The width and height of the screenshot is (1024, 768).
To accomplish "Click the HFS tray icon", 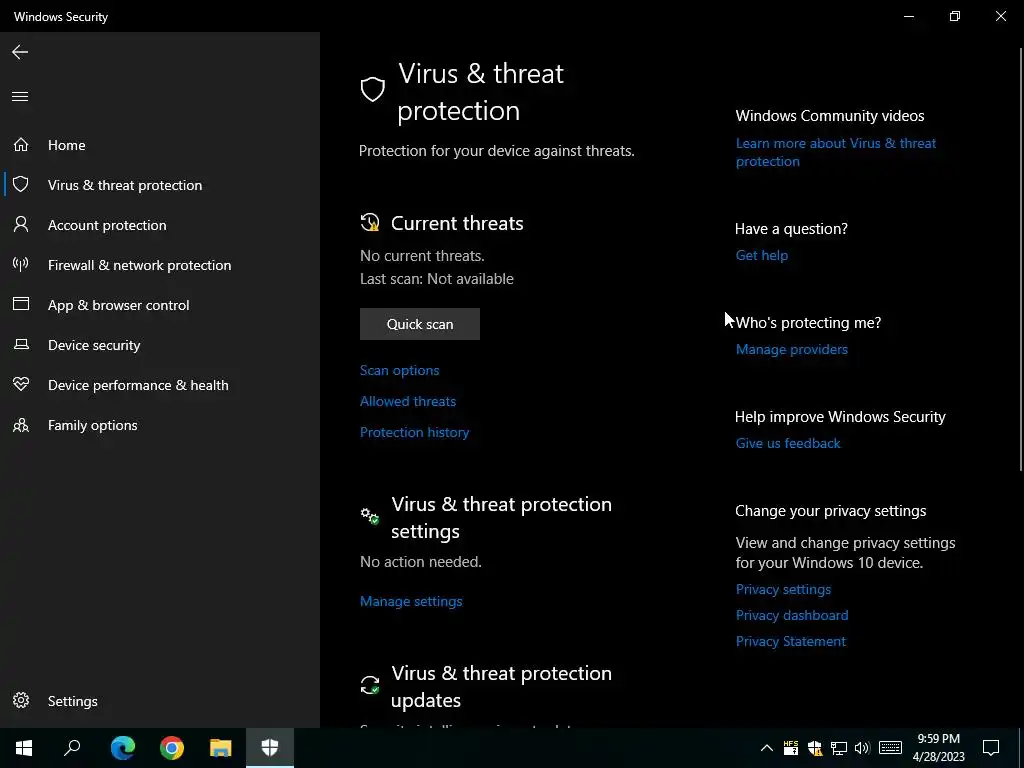I will tap(790, 748).
